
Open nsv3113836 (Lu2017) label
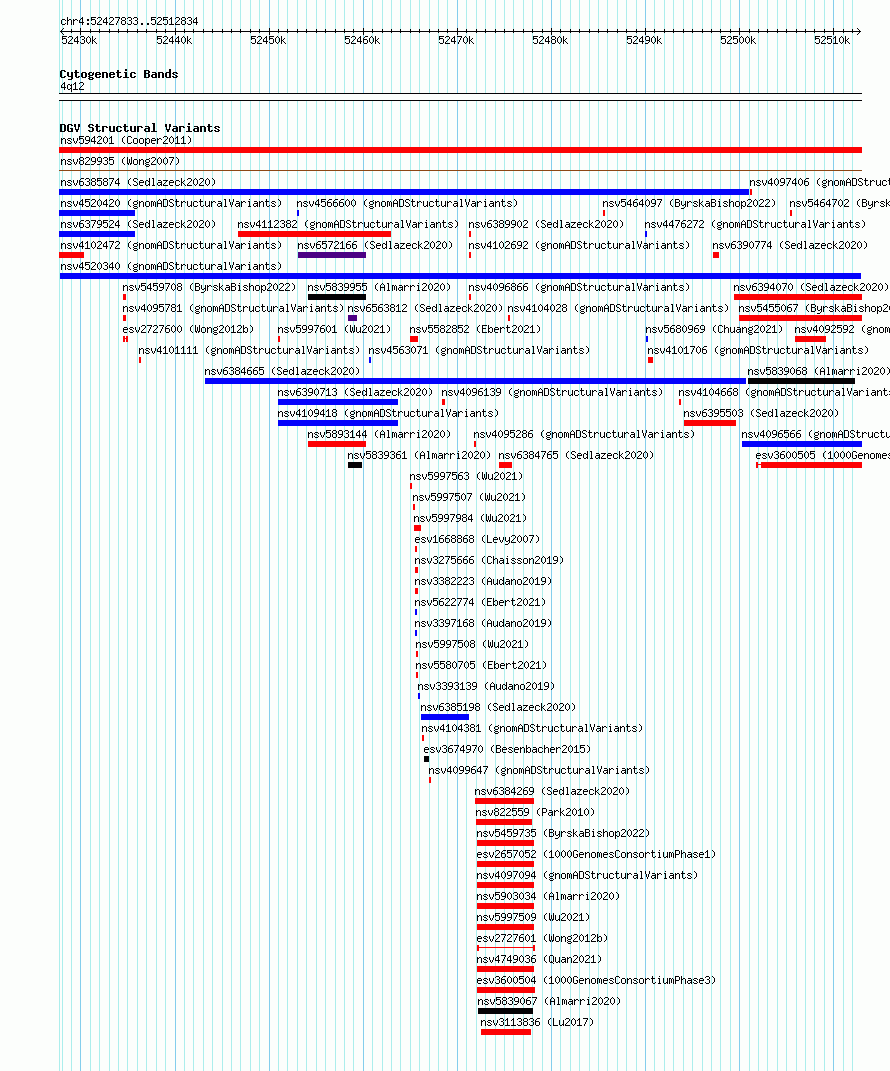click(538, 1023)
